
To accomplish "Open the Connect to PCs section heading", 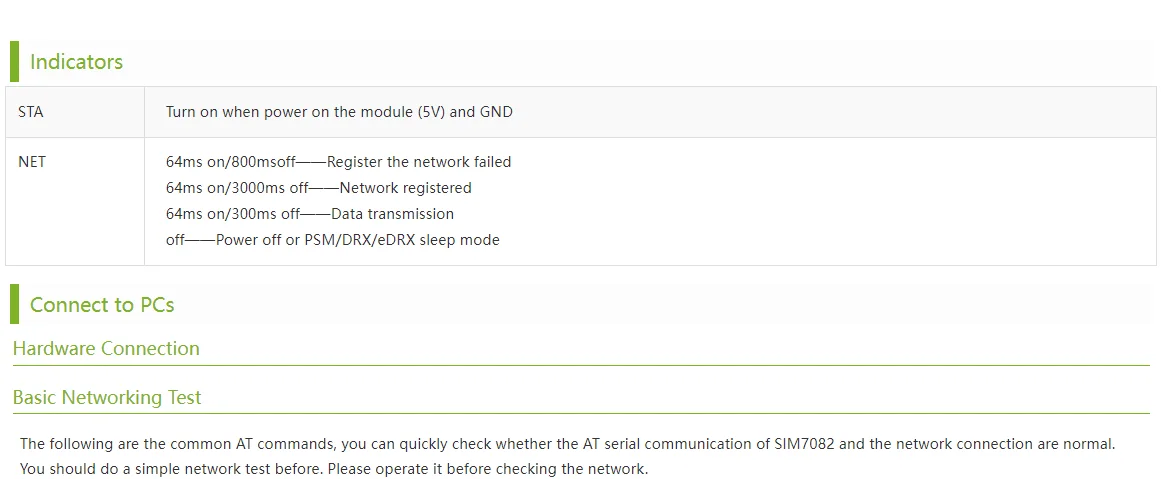I will tap(102, 305).
